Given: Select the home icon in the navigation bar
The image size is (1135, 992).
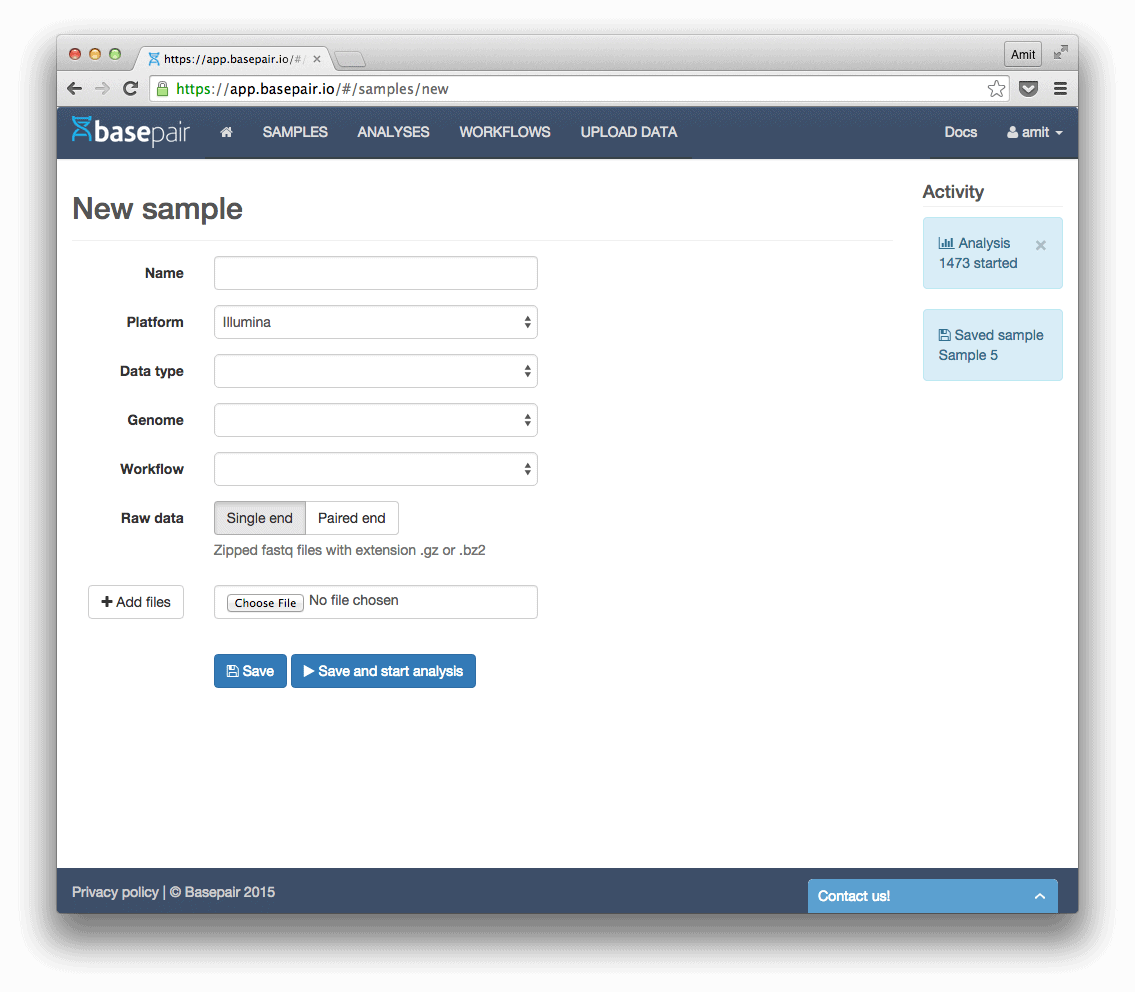Looking at the screenshot, I should pyautogui.click(x=225, y=131).
